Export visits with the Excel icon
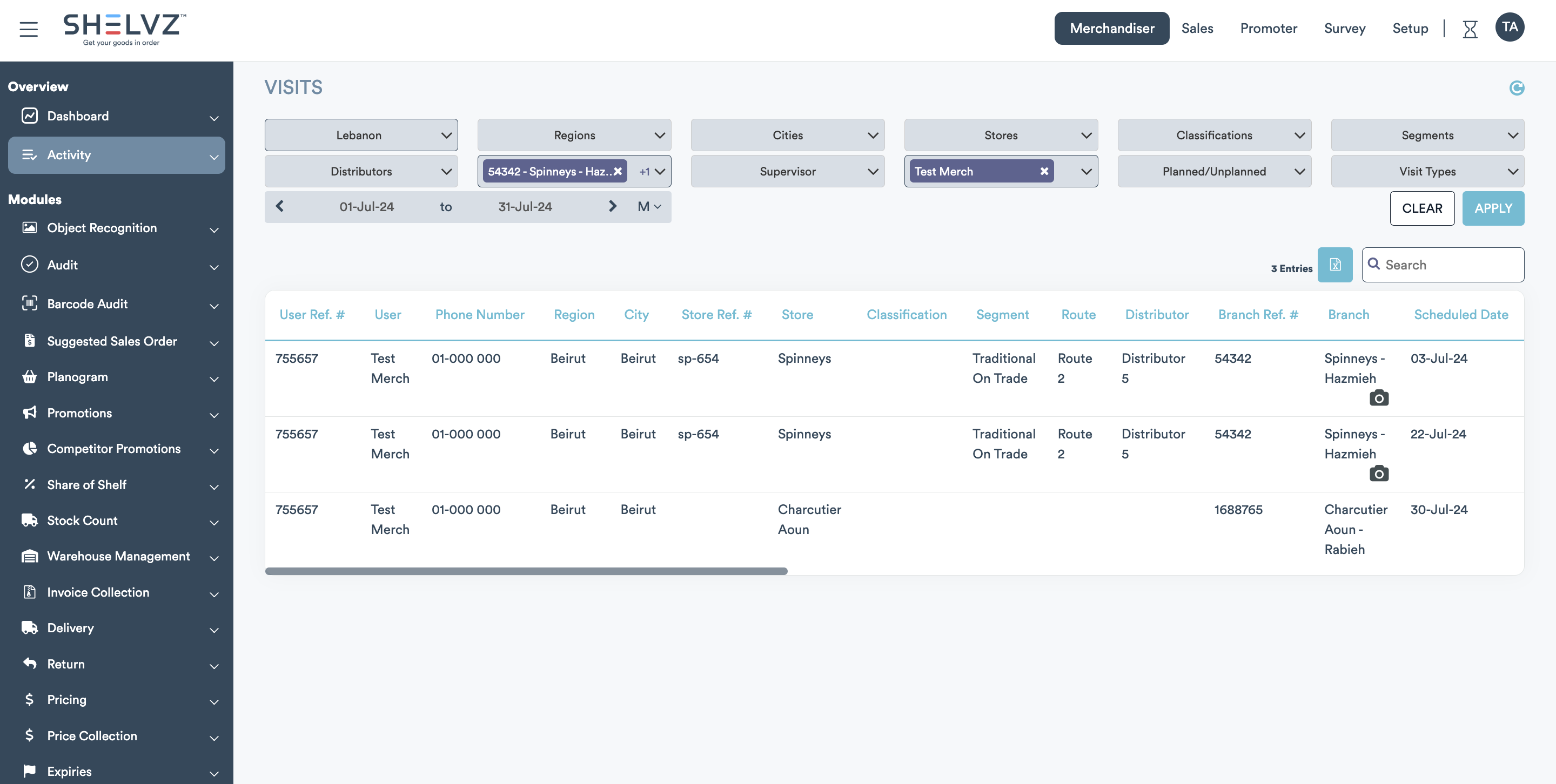 click(x=1335, y=265)
